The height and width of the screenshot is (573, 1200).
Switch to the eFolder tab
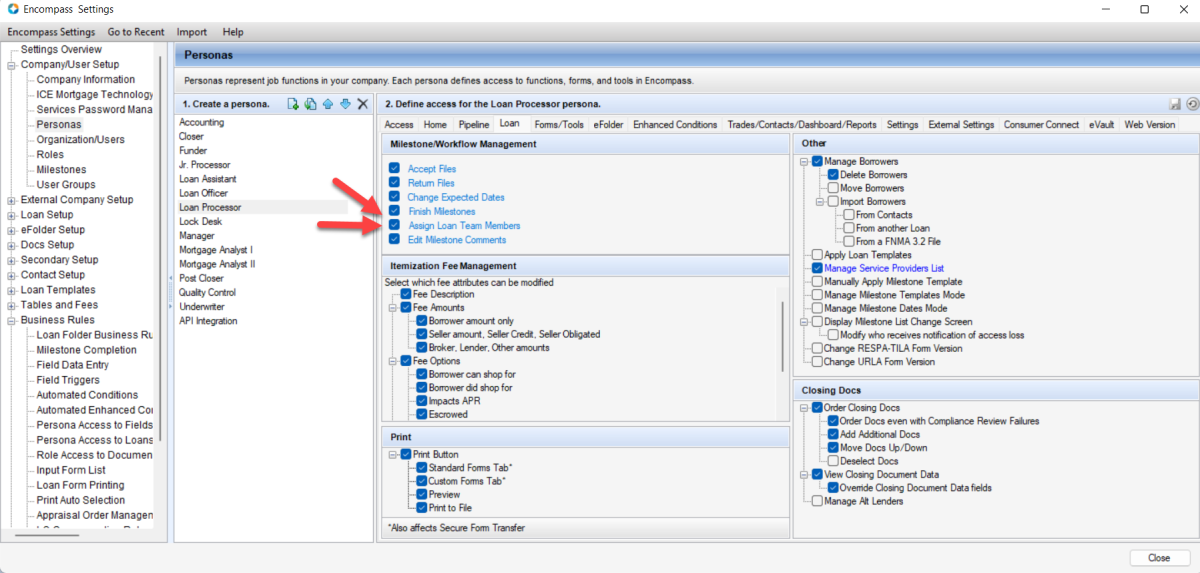pyautogui.click(x=608, y=125)
